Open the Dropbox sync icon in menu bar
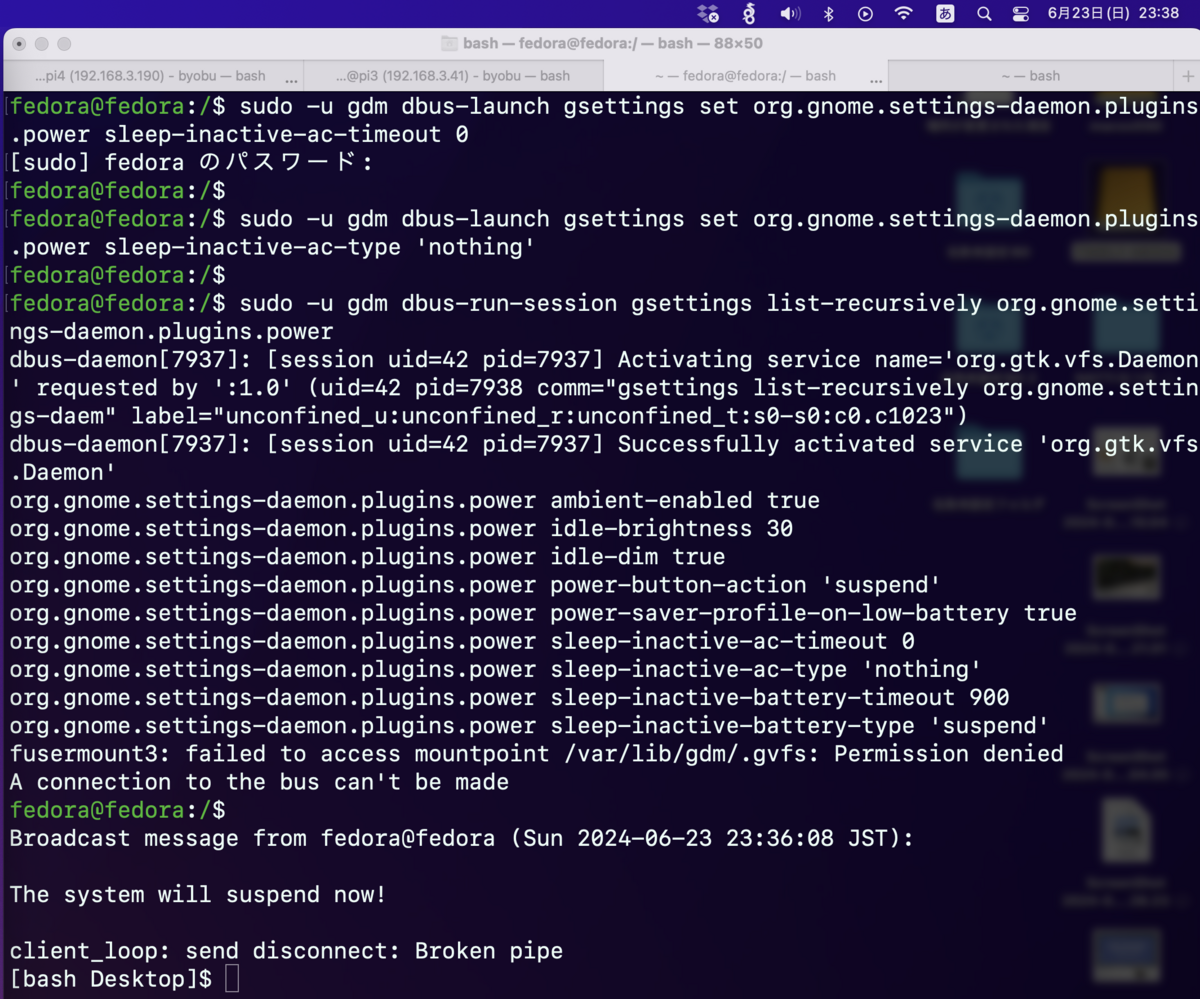This screenshot has height=999, width=1200. click(708, 14)
